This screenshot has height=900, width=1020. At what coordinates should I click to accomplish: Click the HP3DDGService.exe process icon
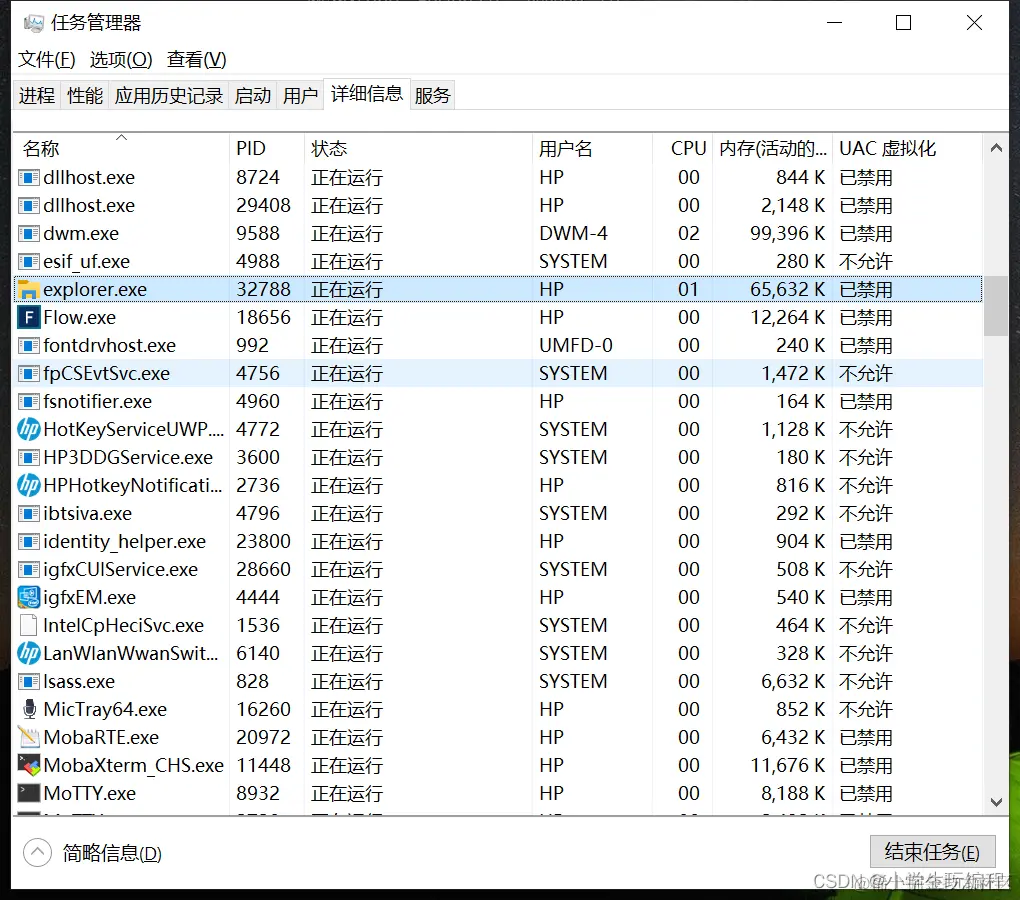(x=28, y=457)
